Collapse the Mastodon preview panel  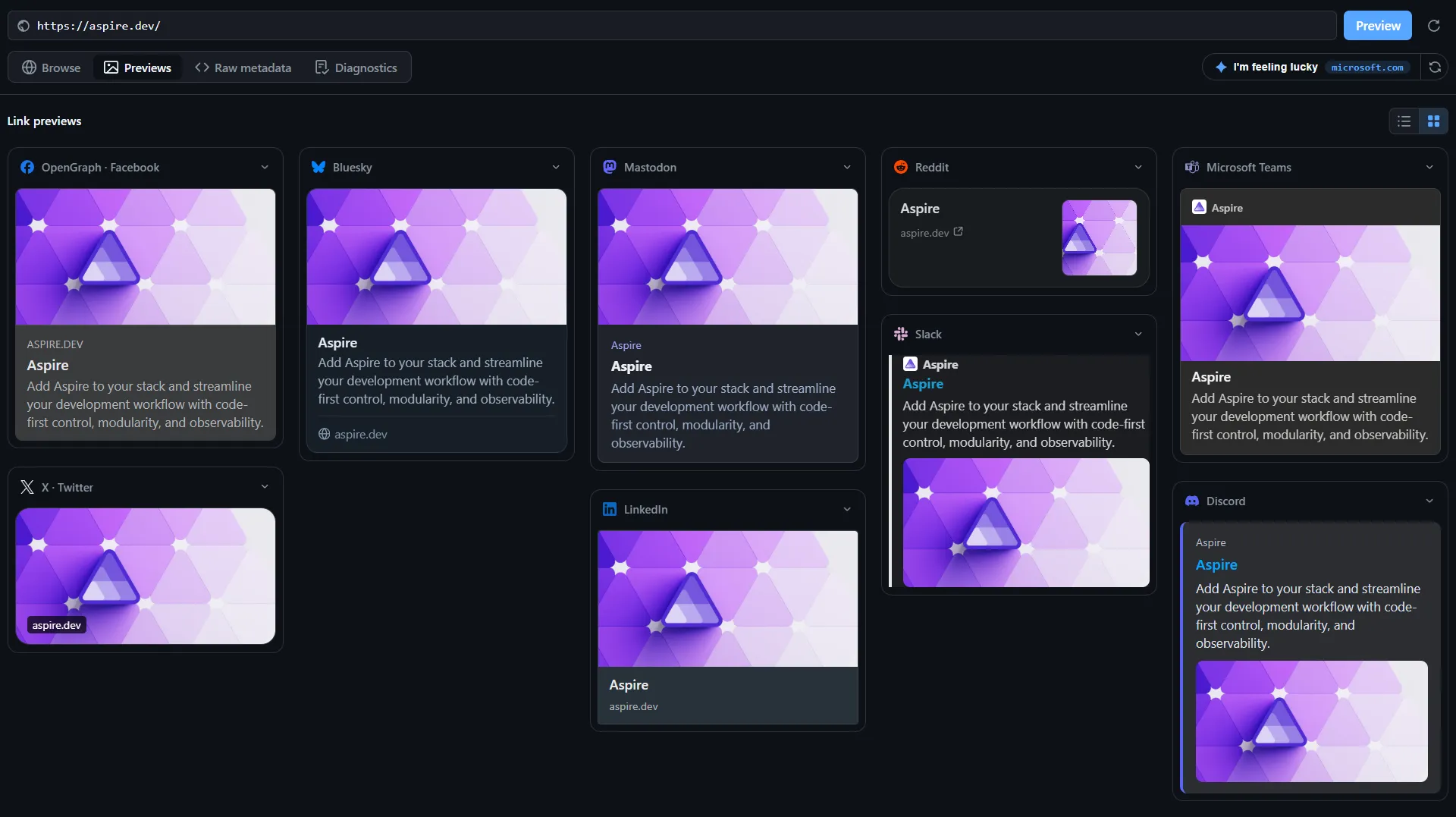847,167
